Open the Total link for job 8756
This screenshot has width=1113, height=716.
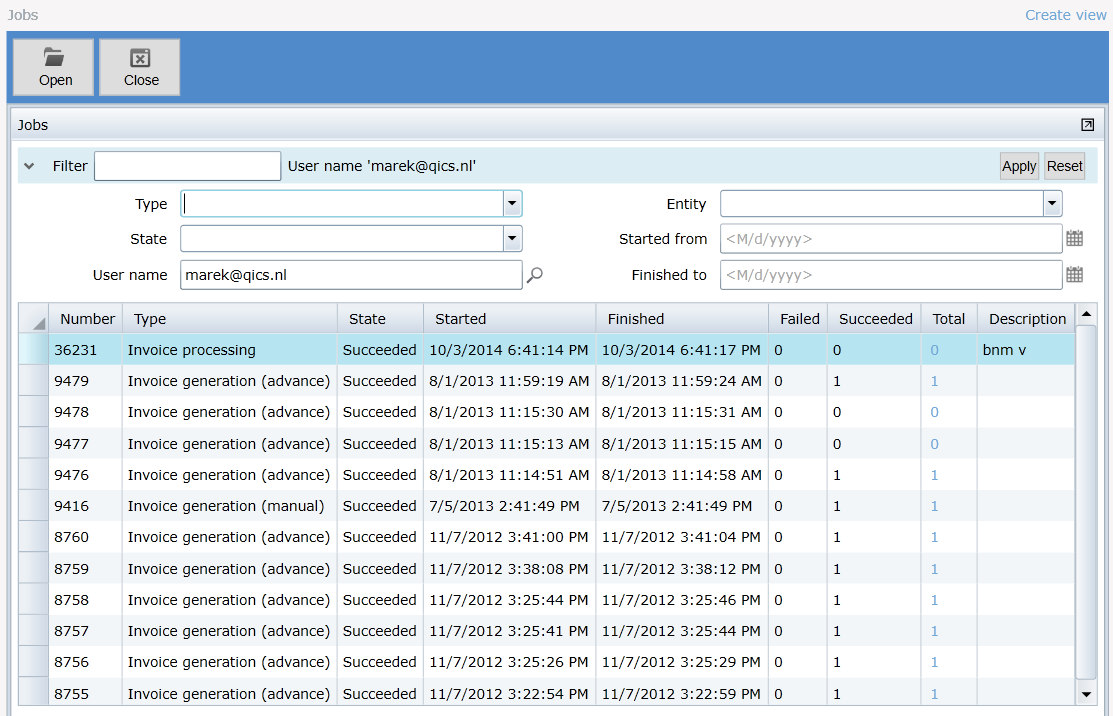(934, 662)
